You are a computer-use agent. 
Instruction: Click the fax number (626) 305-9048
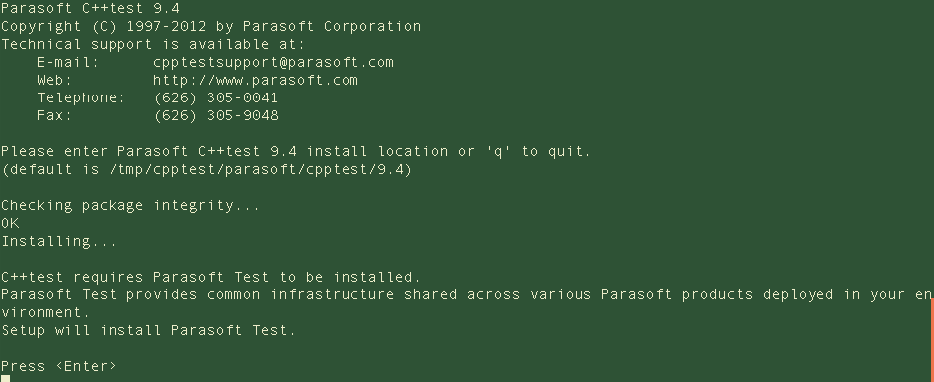coord(216,116)
